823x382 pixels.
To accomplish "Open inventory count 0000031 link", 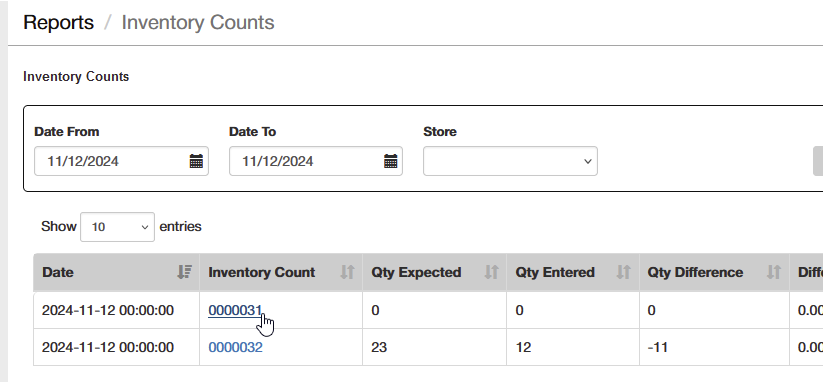I will click(x=235, y=311).
